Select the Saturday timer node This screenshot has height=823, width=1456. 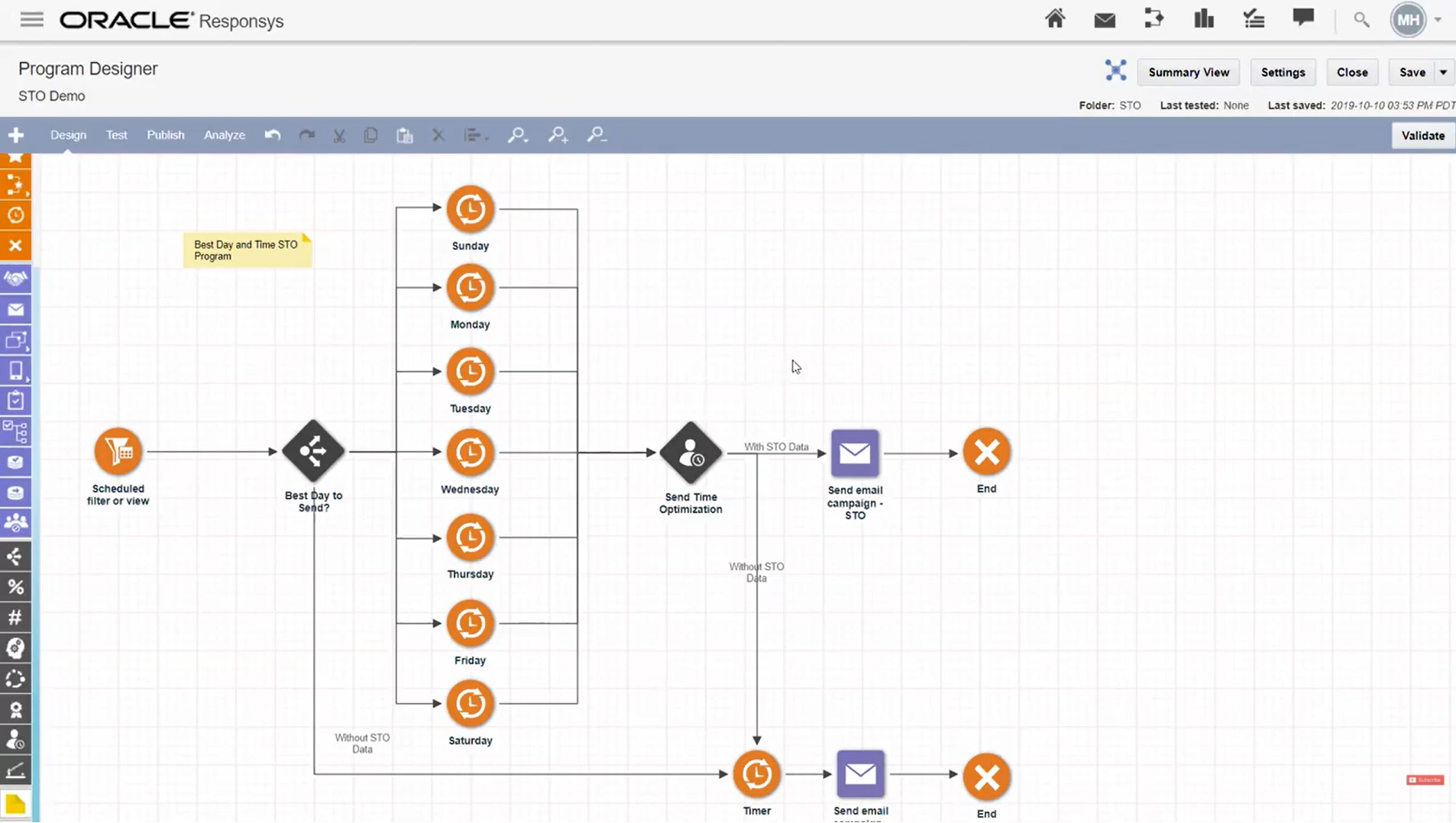tap(470, 704)
